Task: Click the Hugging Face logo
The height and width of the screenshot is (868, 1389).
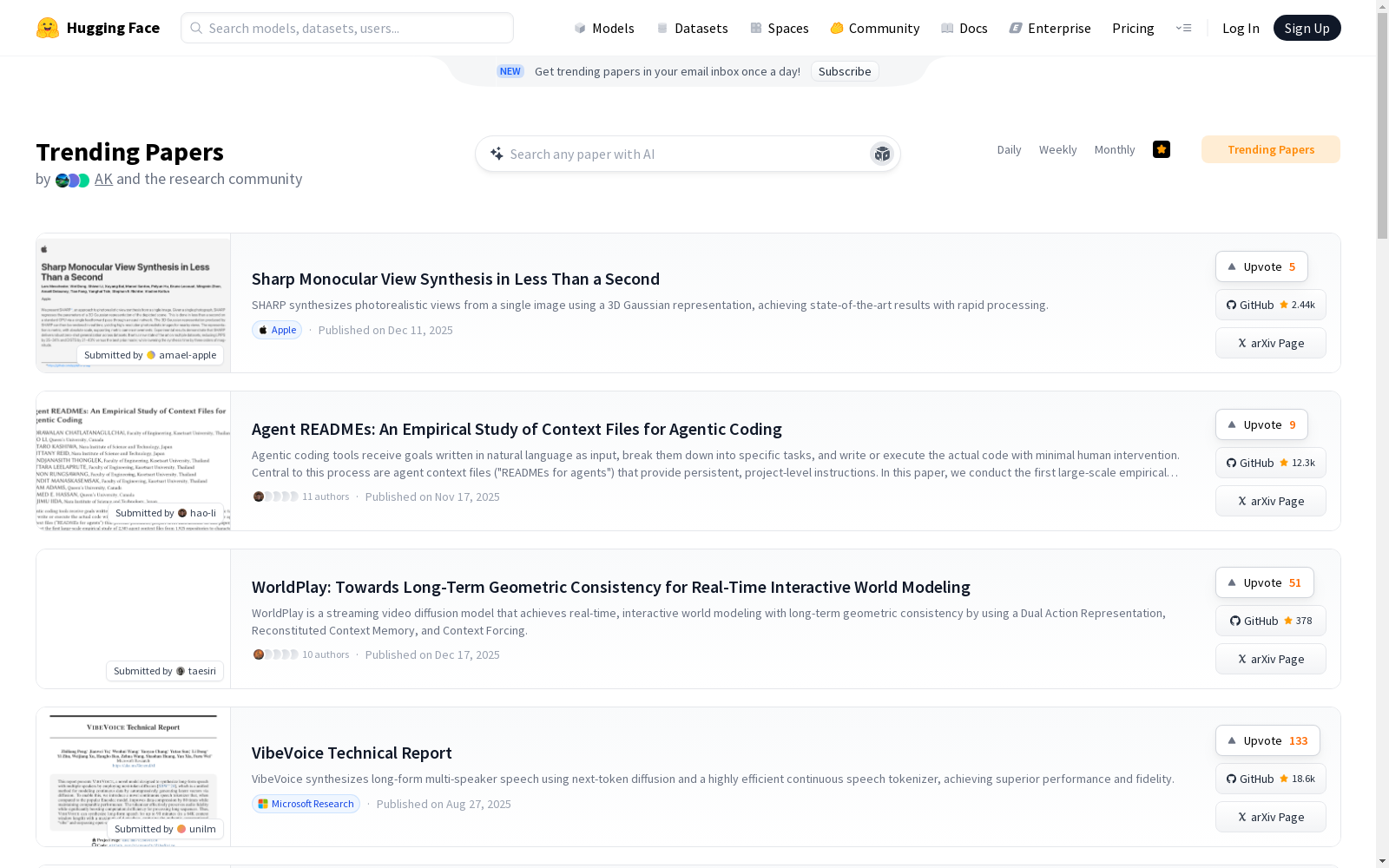Action: [x=98, y=28]
